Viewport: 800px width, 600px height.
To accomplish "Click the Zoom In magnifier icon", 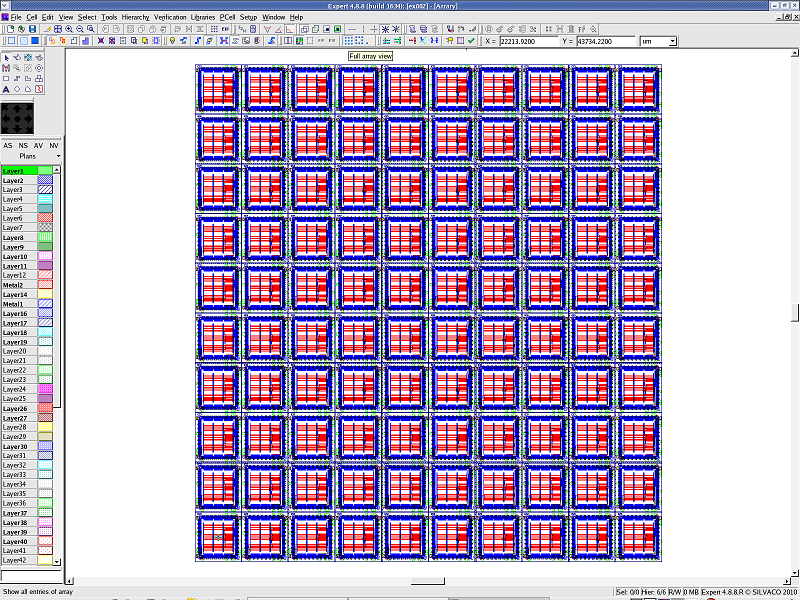I will click(x=69, y=29).
